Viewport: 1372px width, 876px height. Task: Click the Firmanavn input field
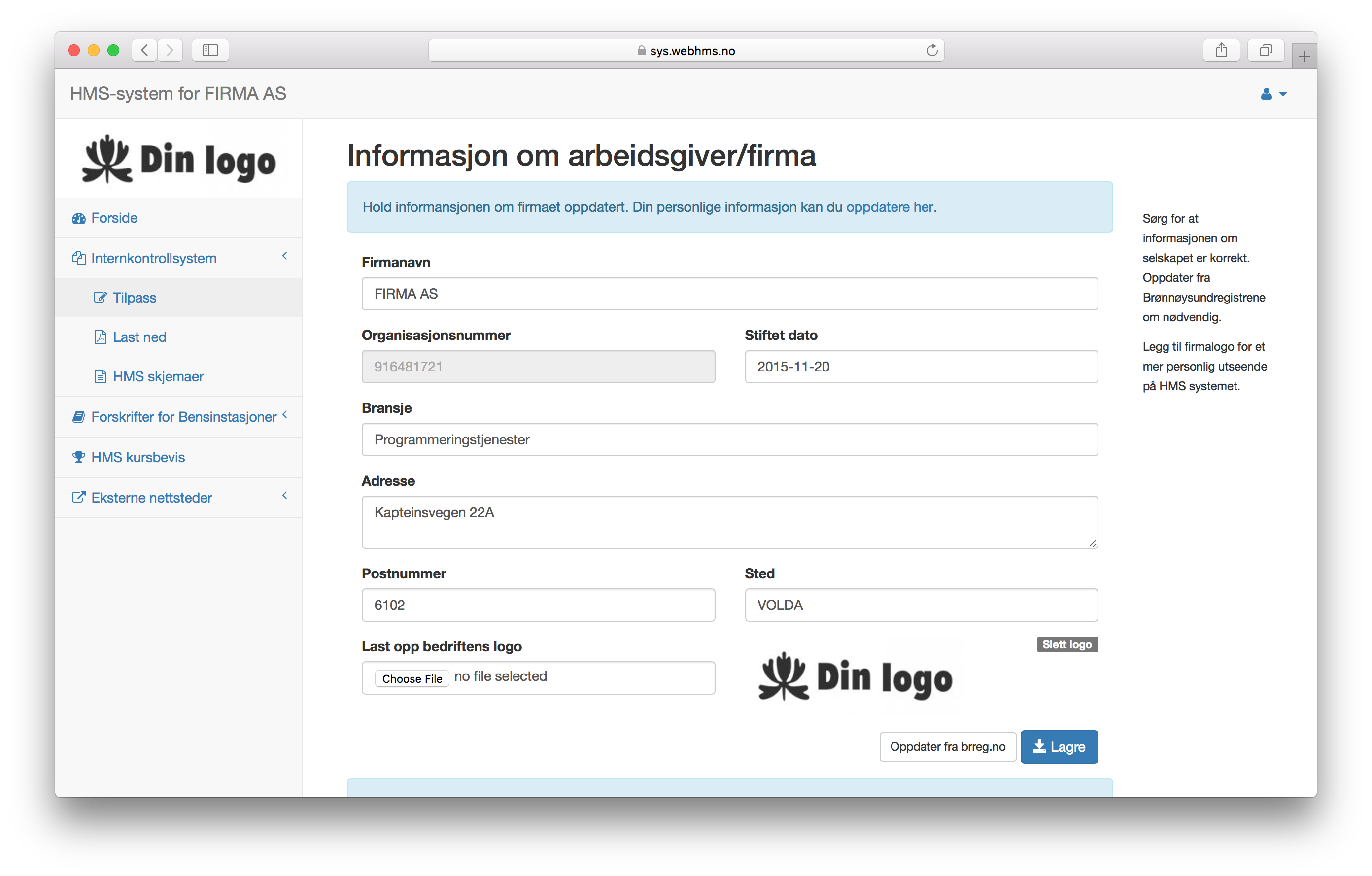point(729,294)
